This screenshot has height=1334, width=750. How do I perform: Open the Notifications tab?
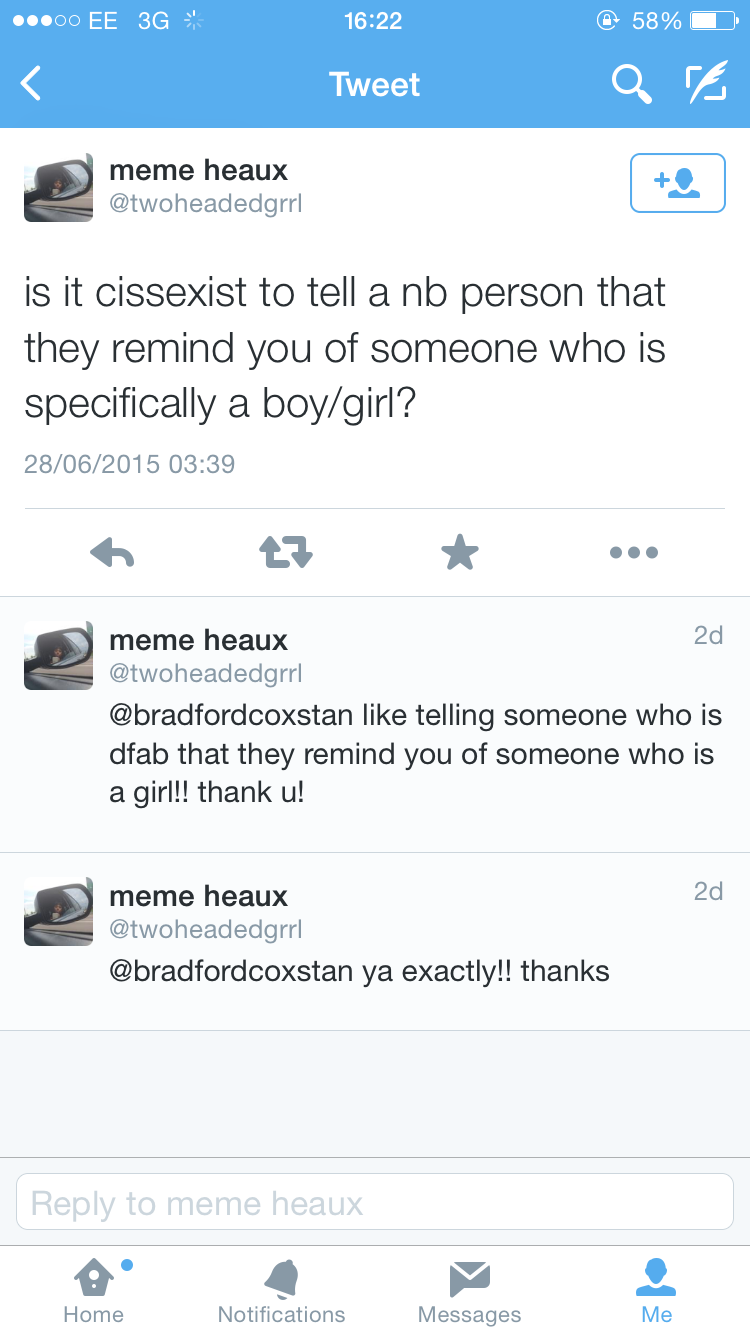[x=281, y=1292]
